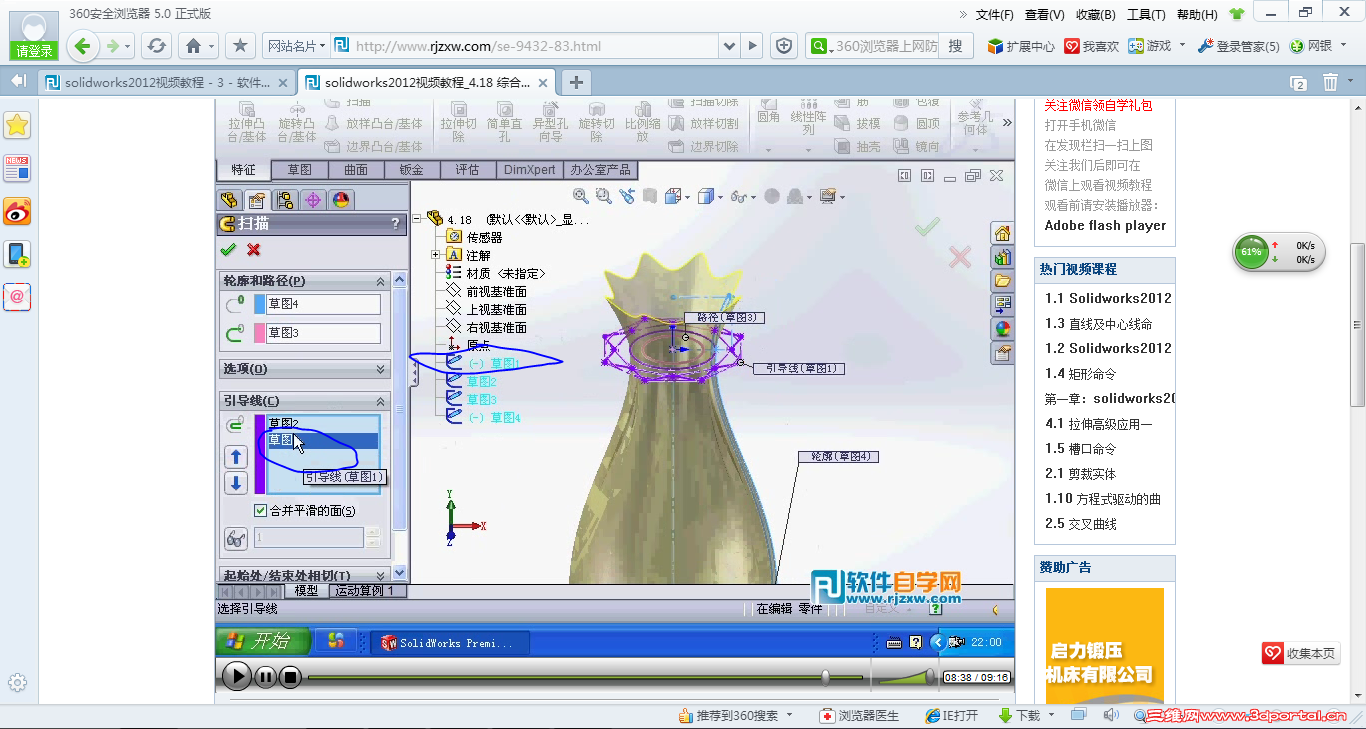Screen dimensions: 1366x729
Task: Open the File Explorer folder icon in task pane
Action: tap(1002, 281)
